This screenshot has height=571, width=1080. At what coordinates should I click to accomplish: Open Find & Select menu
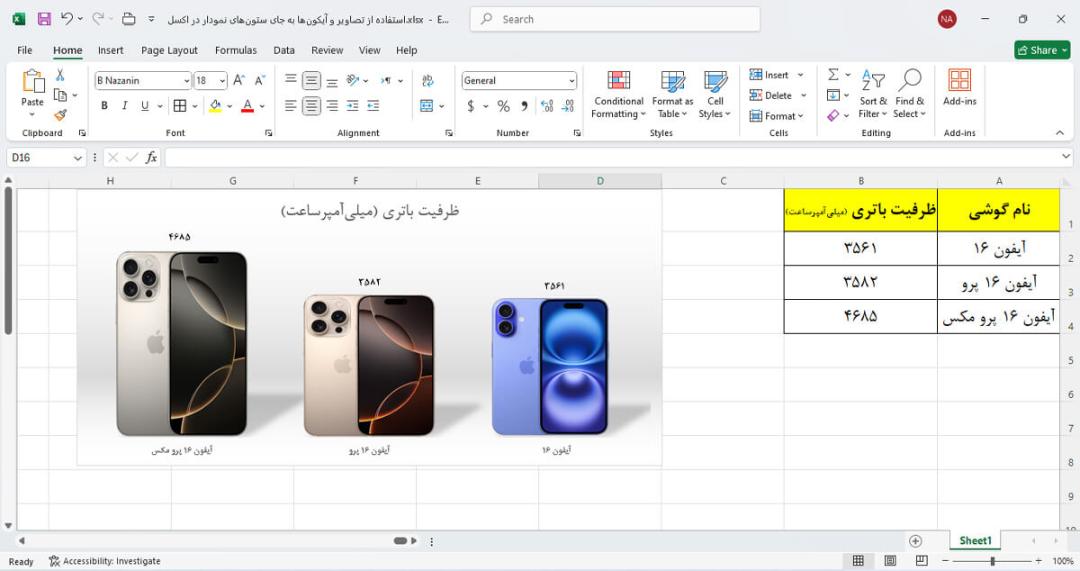(x=910, y=94)
